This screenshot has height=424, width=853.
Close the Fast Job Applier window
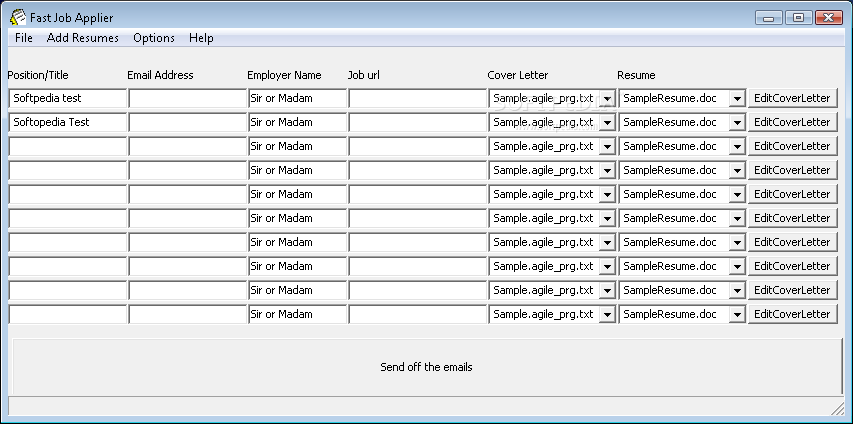coord(829,18)
